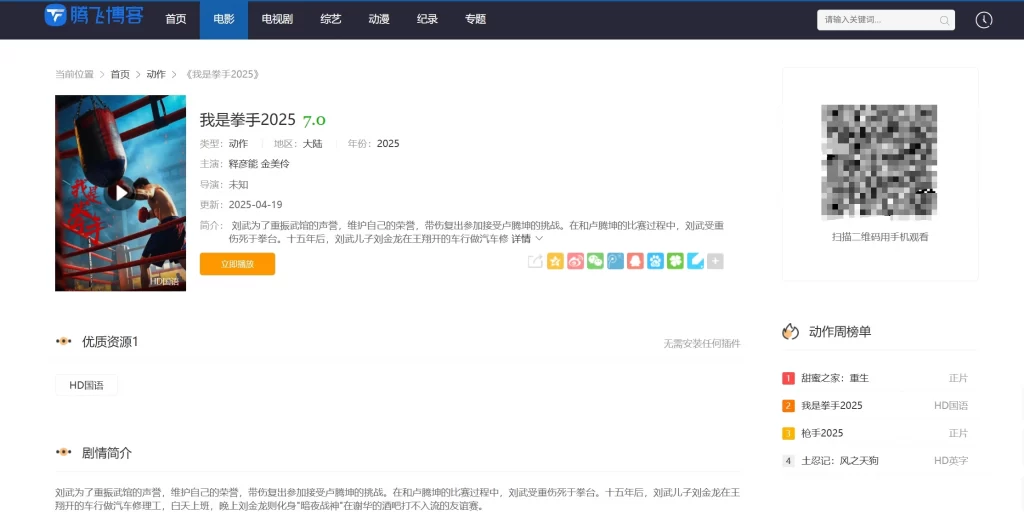Open the 电视剧 navigation tab
1024x516 pixels.
[277, 20]
